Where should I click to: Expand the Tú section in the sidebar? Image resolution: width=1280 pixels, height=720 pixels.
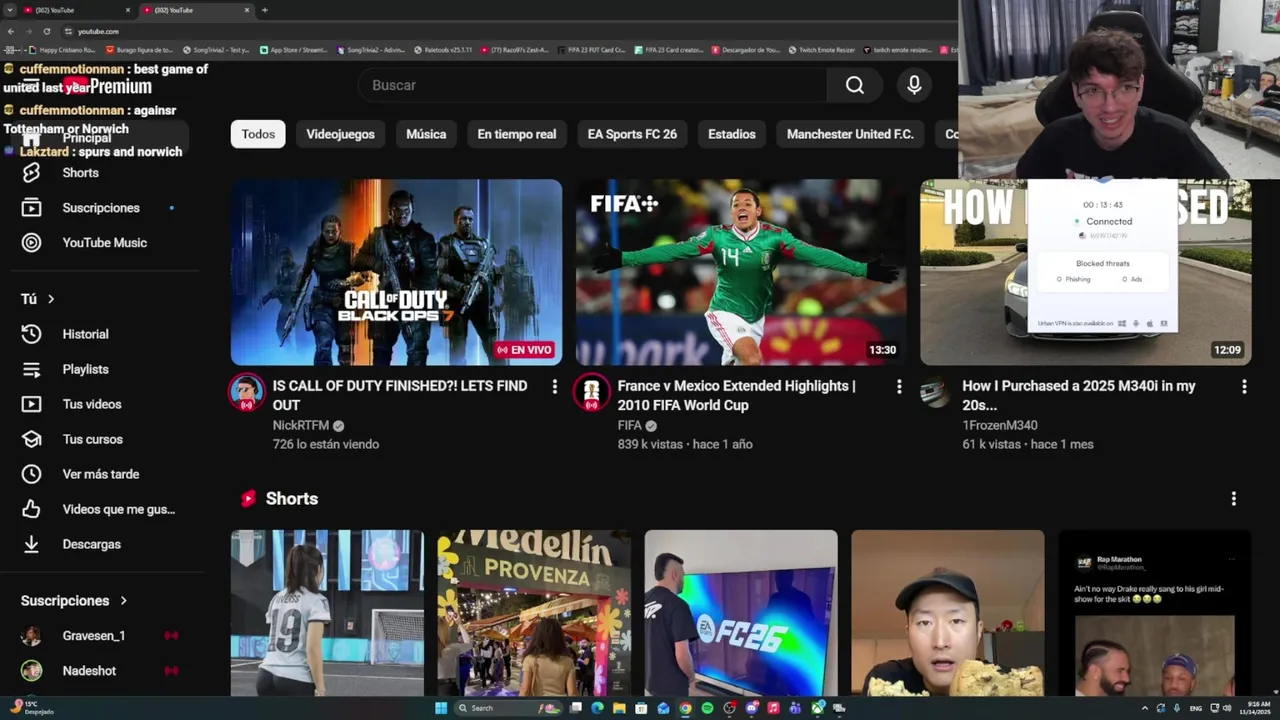tap(37, 299)
